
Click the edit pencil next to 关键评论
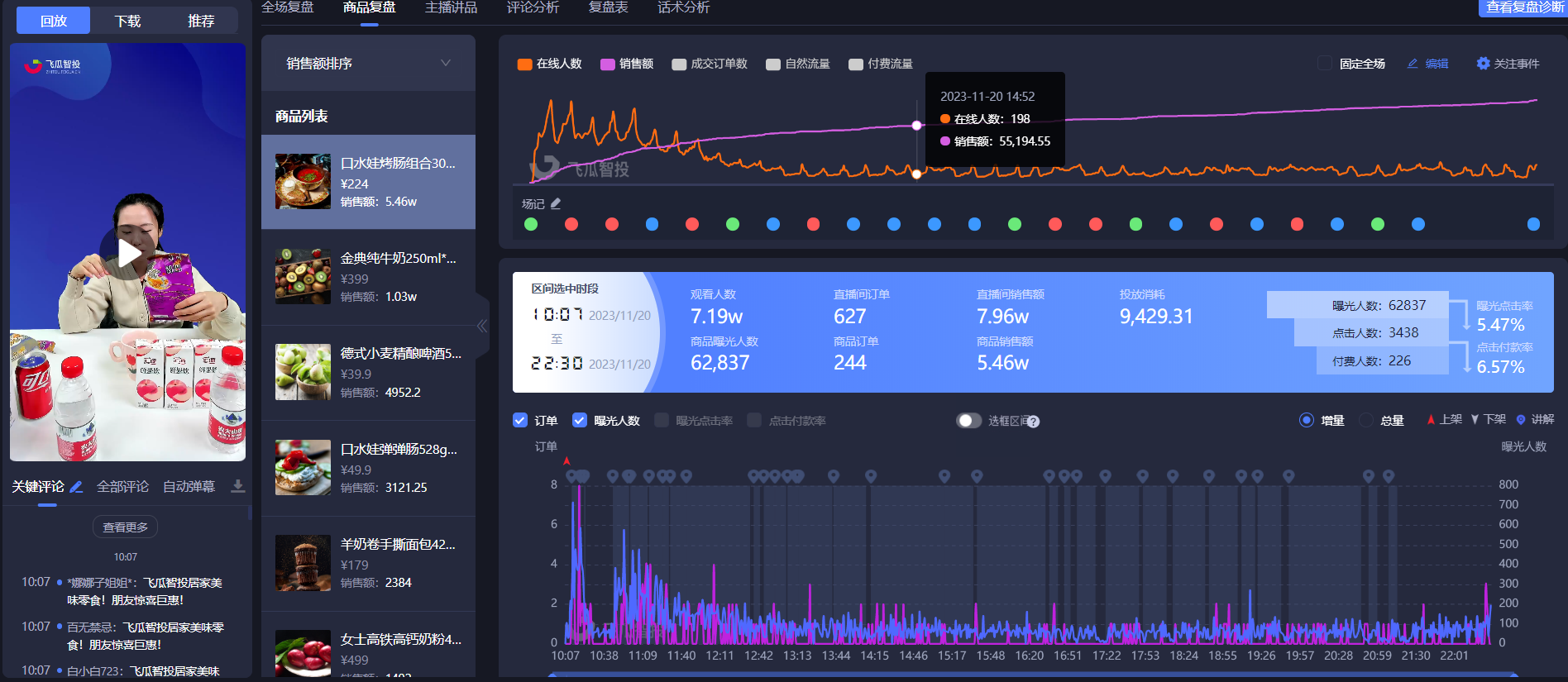(76, 487)
